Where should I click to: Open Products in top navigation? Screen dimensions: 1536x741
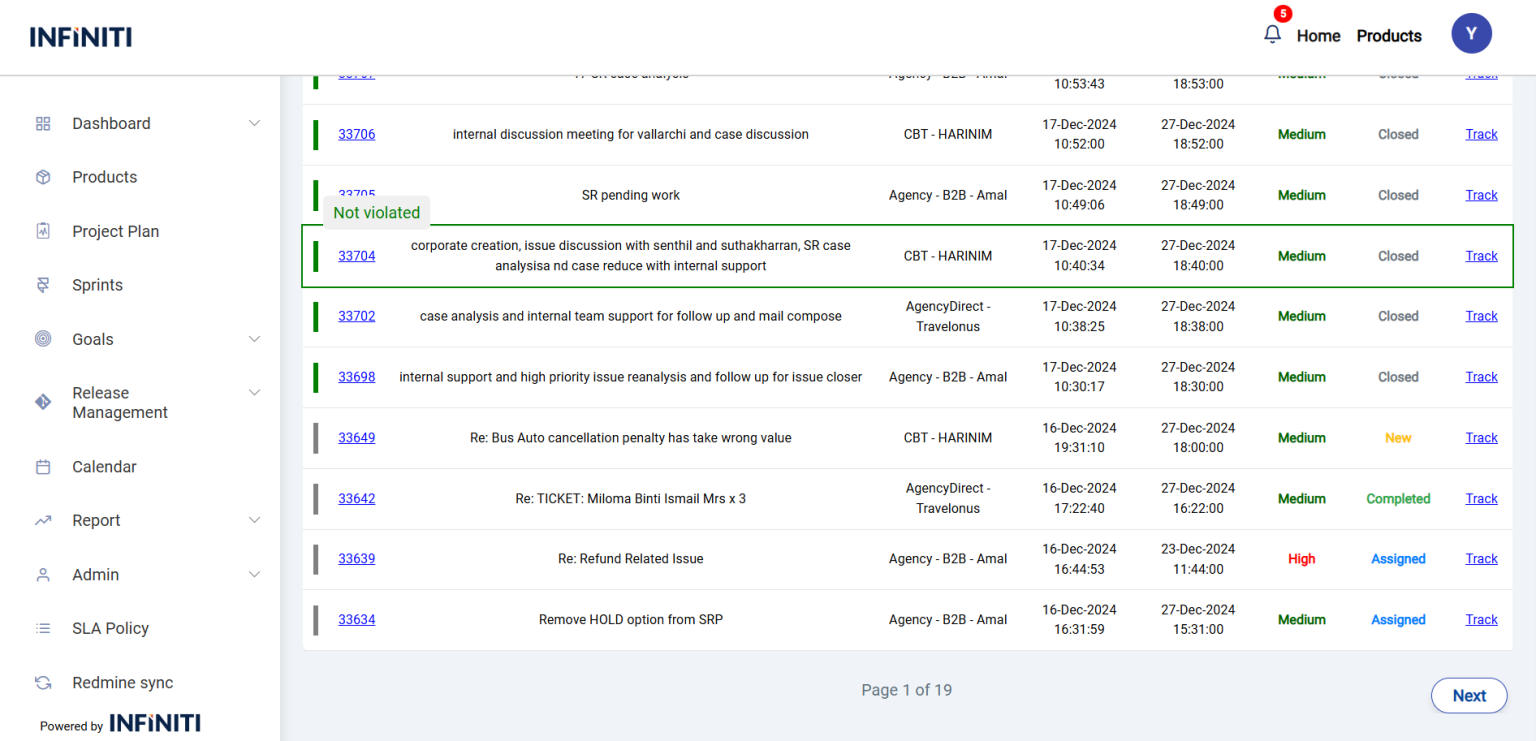pyautogui.click(x=1388, y=36)
